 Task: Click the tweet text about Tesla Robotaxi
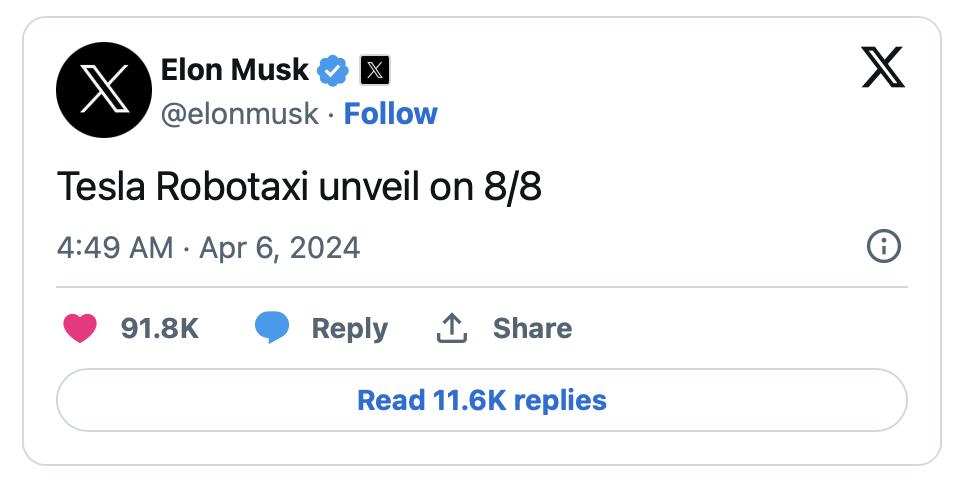point(250,187)
